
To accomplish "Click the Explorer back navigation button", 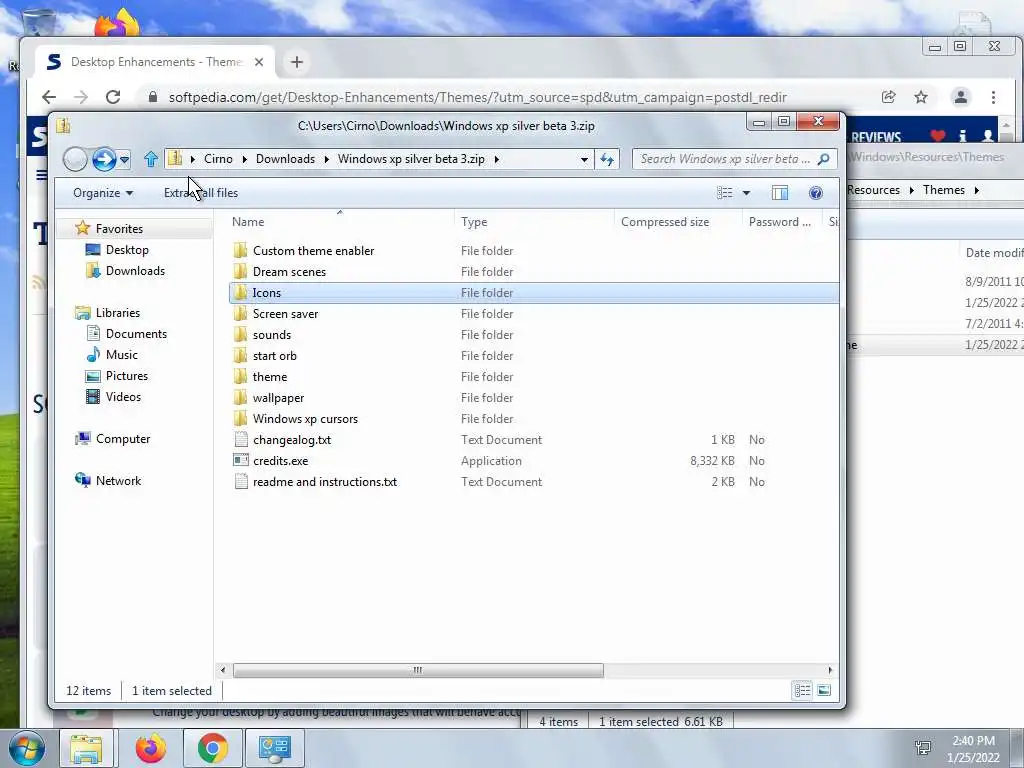I will tap(75, 159).
